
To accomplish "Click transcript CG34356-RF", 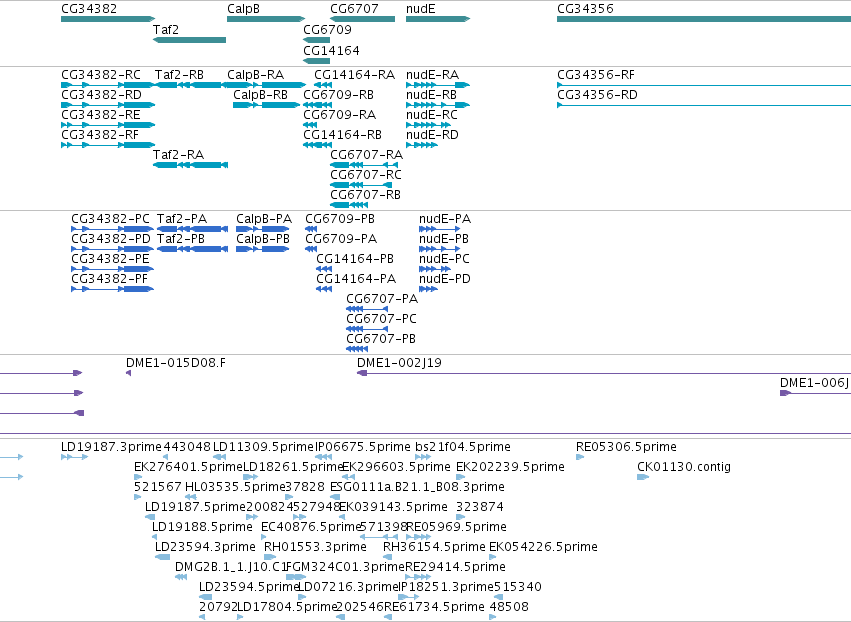I will tap(596, 74).
